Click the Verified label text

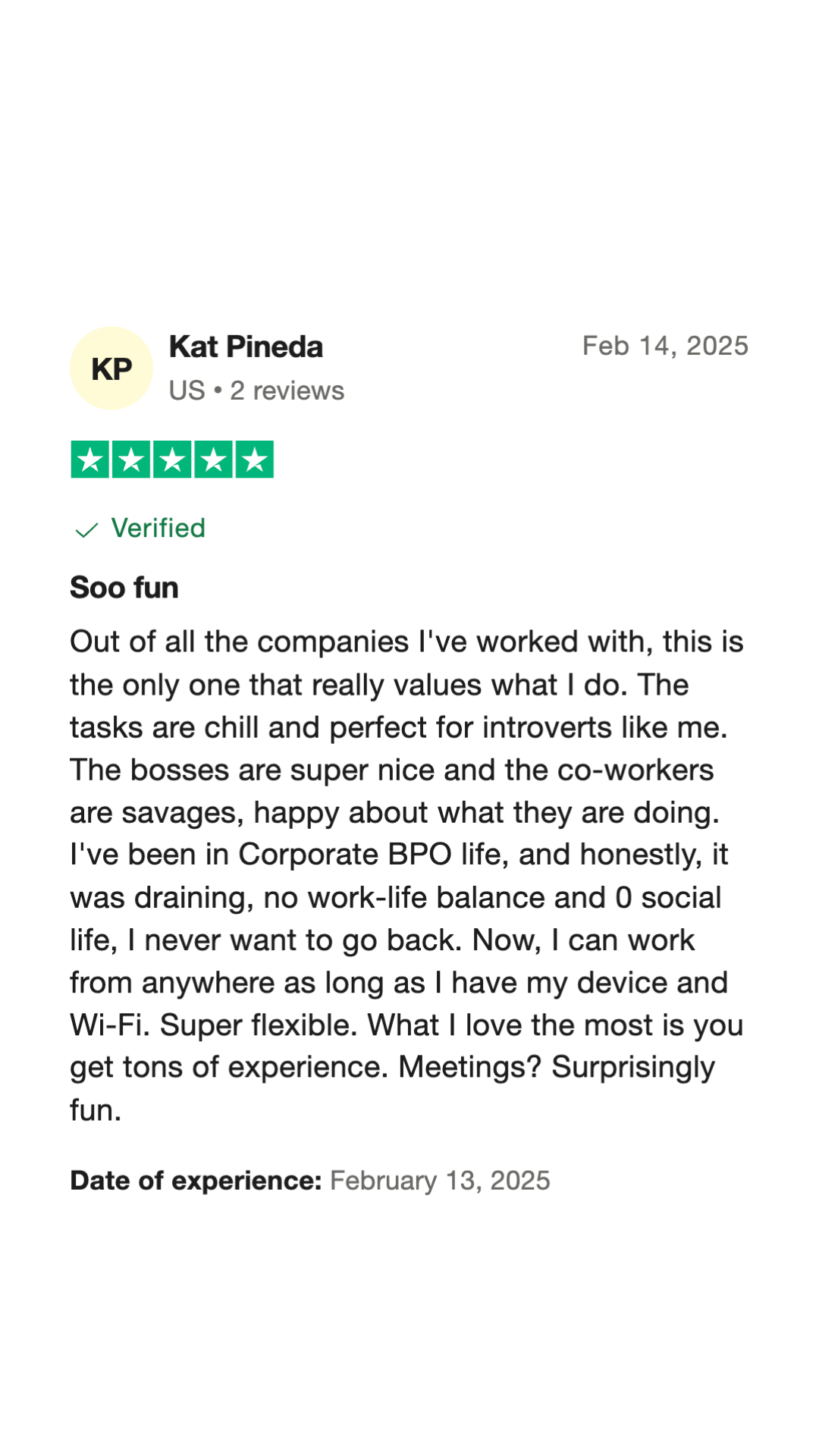pos(158,528)
